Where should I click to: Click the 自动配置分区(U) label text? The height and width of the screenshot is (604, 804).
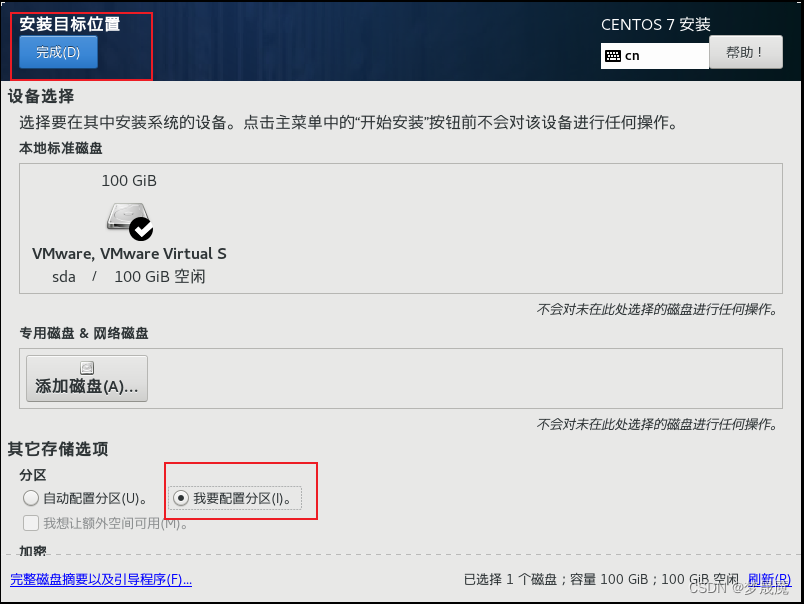[x=95, y=498]
